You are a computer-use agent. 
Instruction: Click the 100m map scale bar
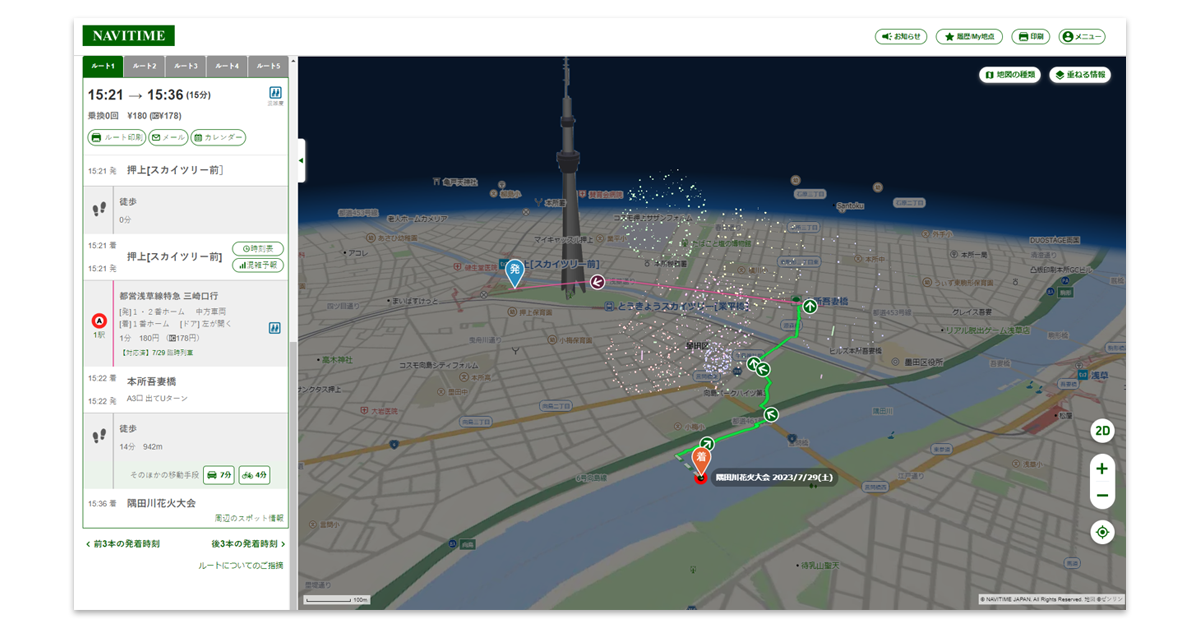(x=337, y=600)
